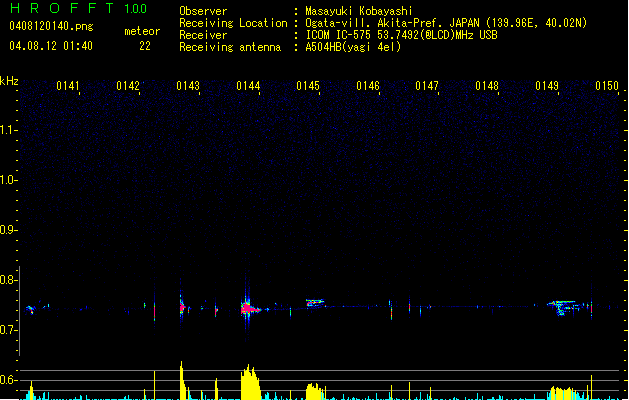Screen dimensions: 629x400
Task: Click the antenna A504HB(yagi 4el) text
Action: tap(353, 47)
